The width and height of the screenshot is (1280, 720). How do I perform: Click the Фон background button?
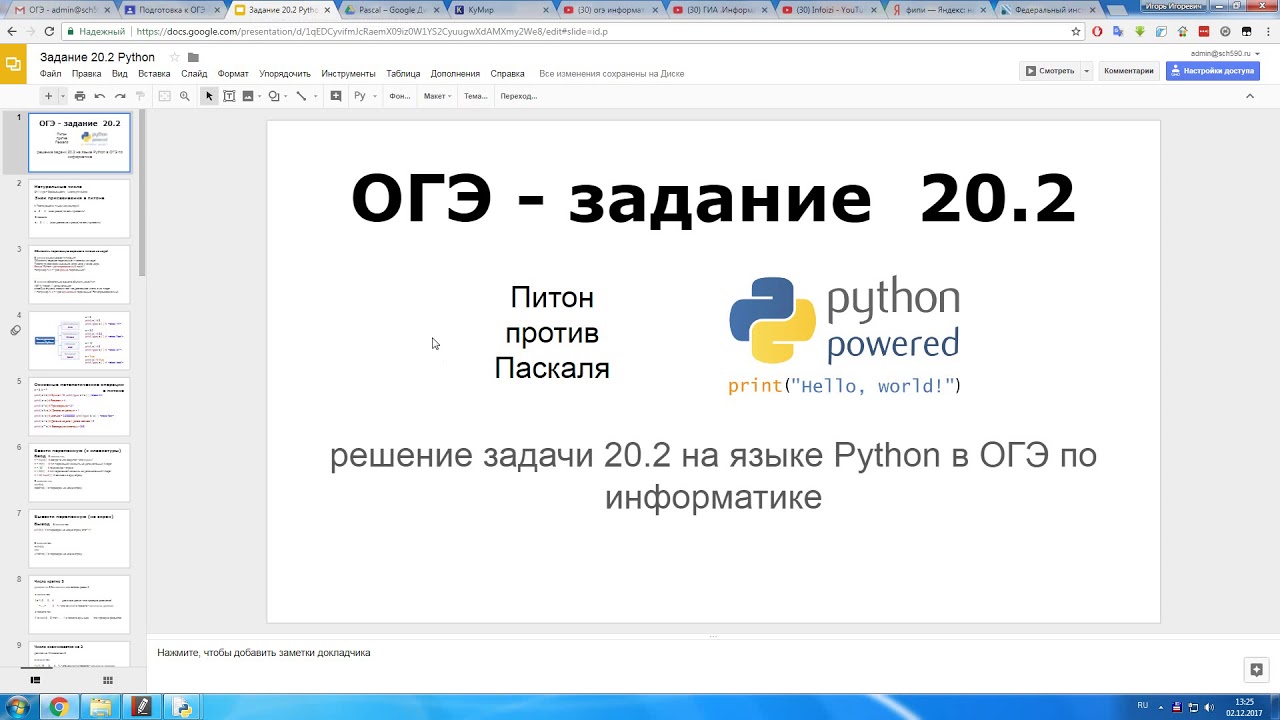(399, 96)
